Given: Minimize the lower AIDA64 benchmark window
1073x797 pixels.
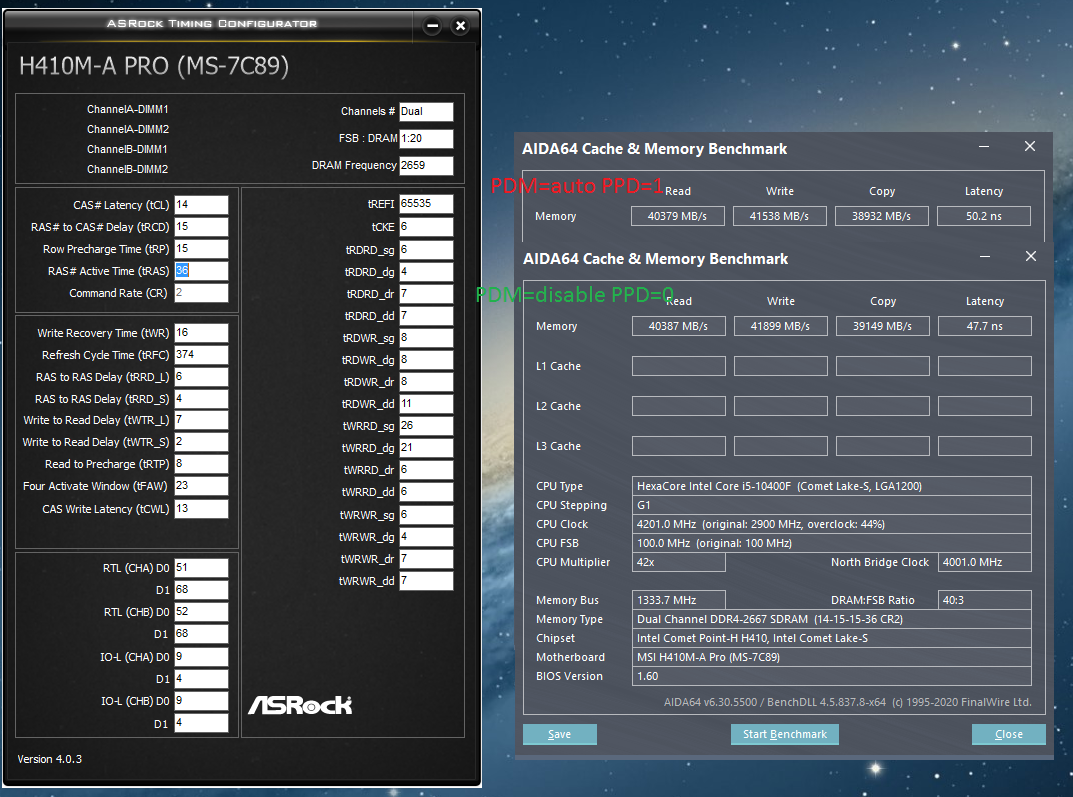Looking at the screenshot, I should point(985,257).
